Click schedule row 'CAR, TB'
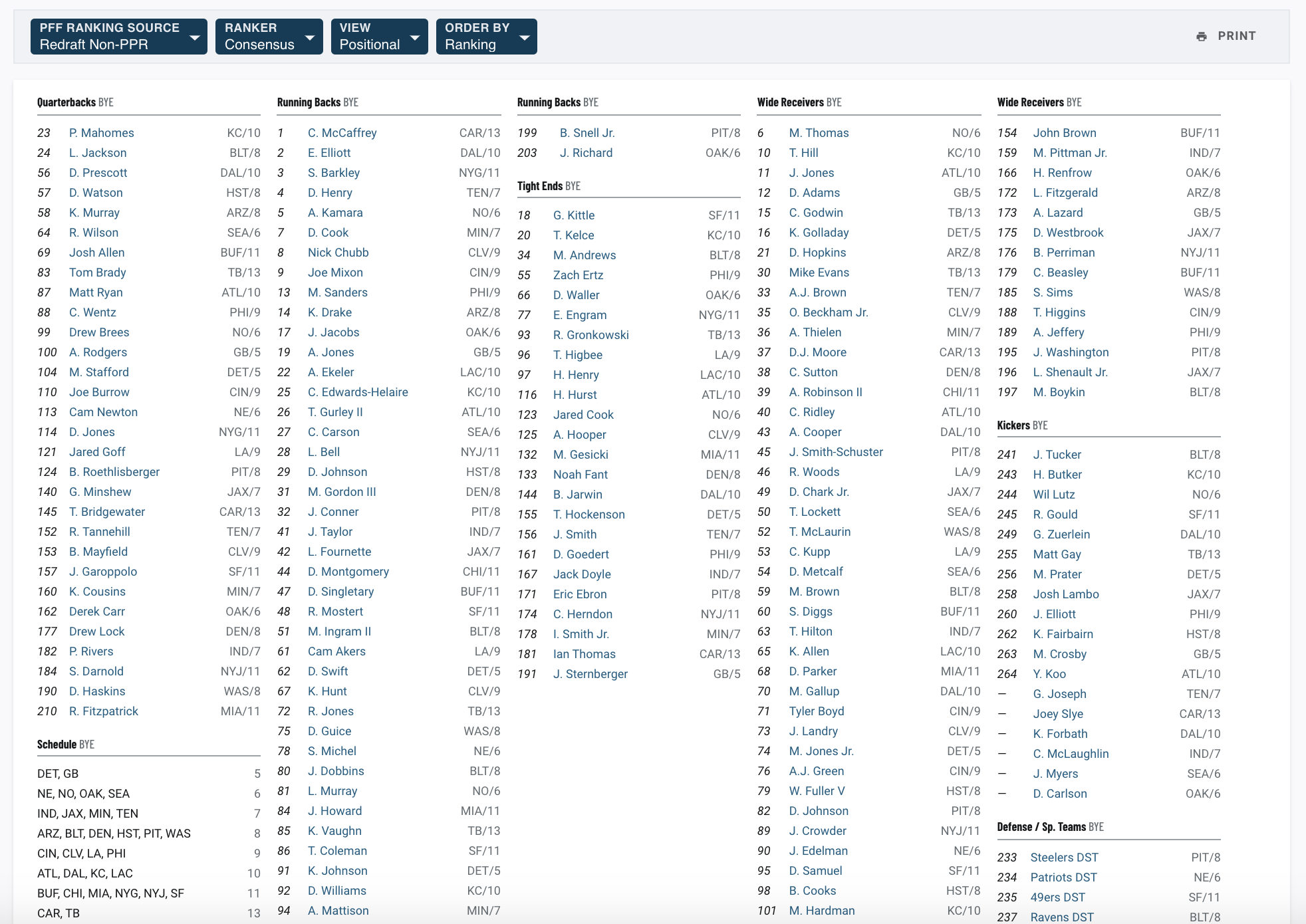The image size is (1306, 924). (149, 913)
